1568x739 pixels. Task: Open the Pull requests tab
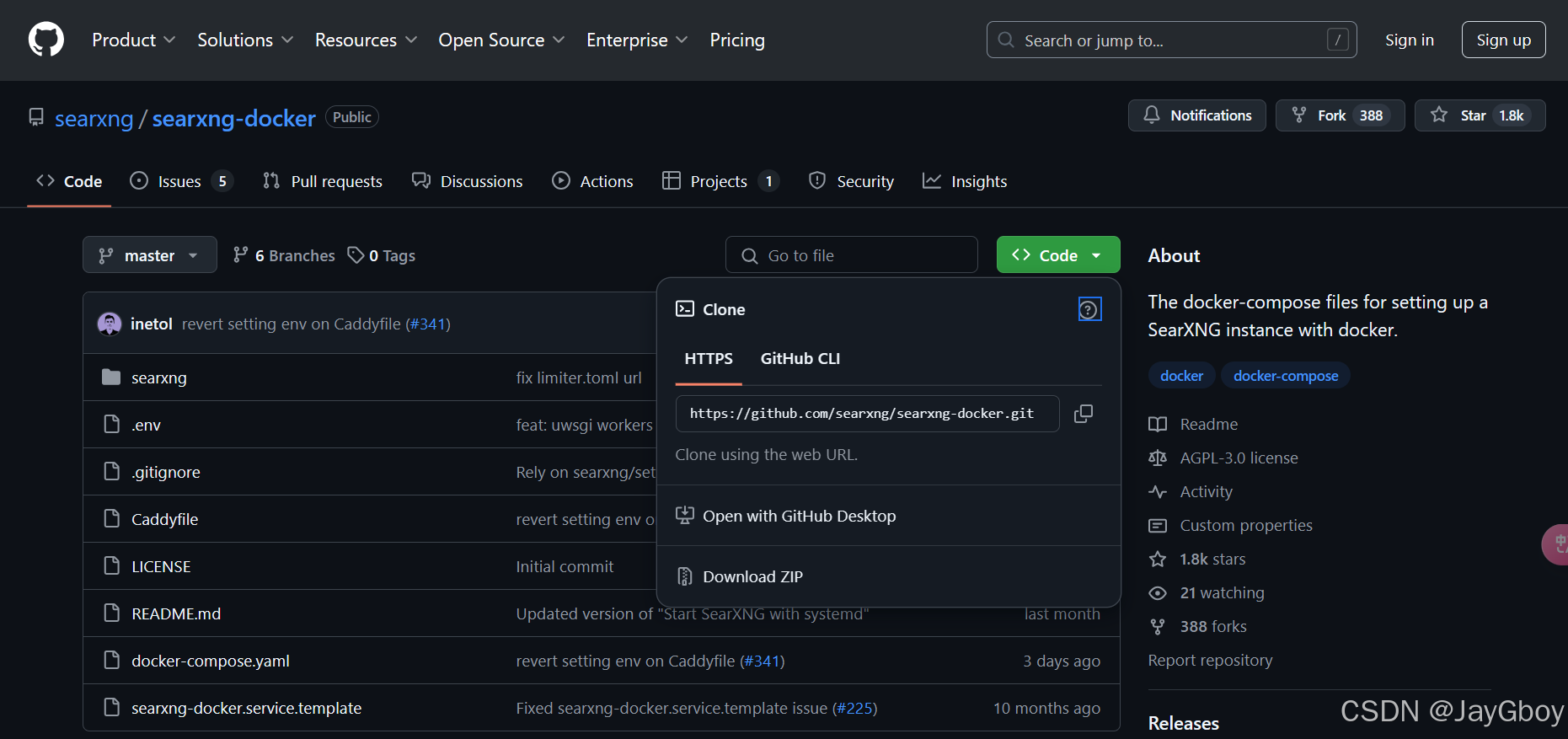[323, 181]
